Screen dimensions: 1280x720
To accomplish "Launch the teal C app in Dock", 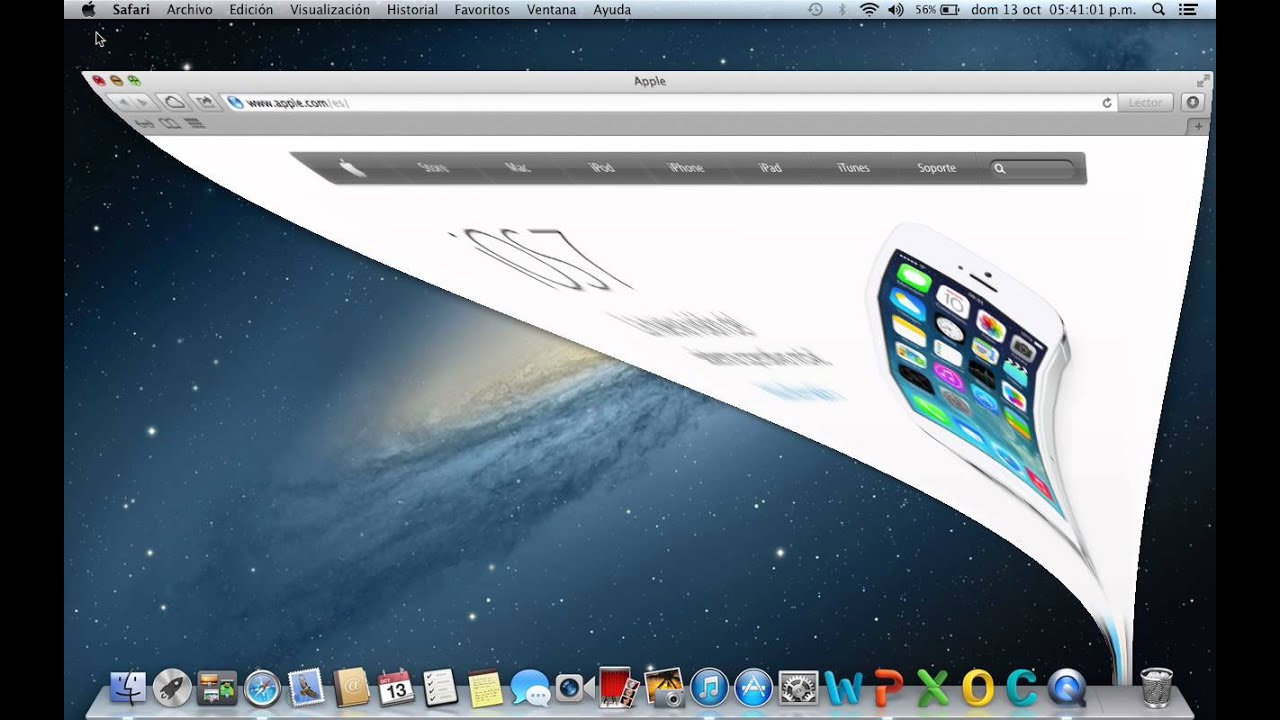I will pyautogui.click(x=1021, y=688).
